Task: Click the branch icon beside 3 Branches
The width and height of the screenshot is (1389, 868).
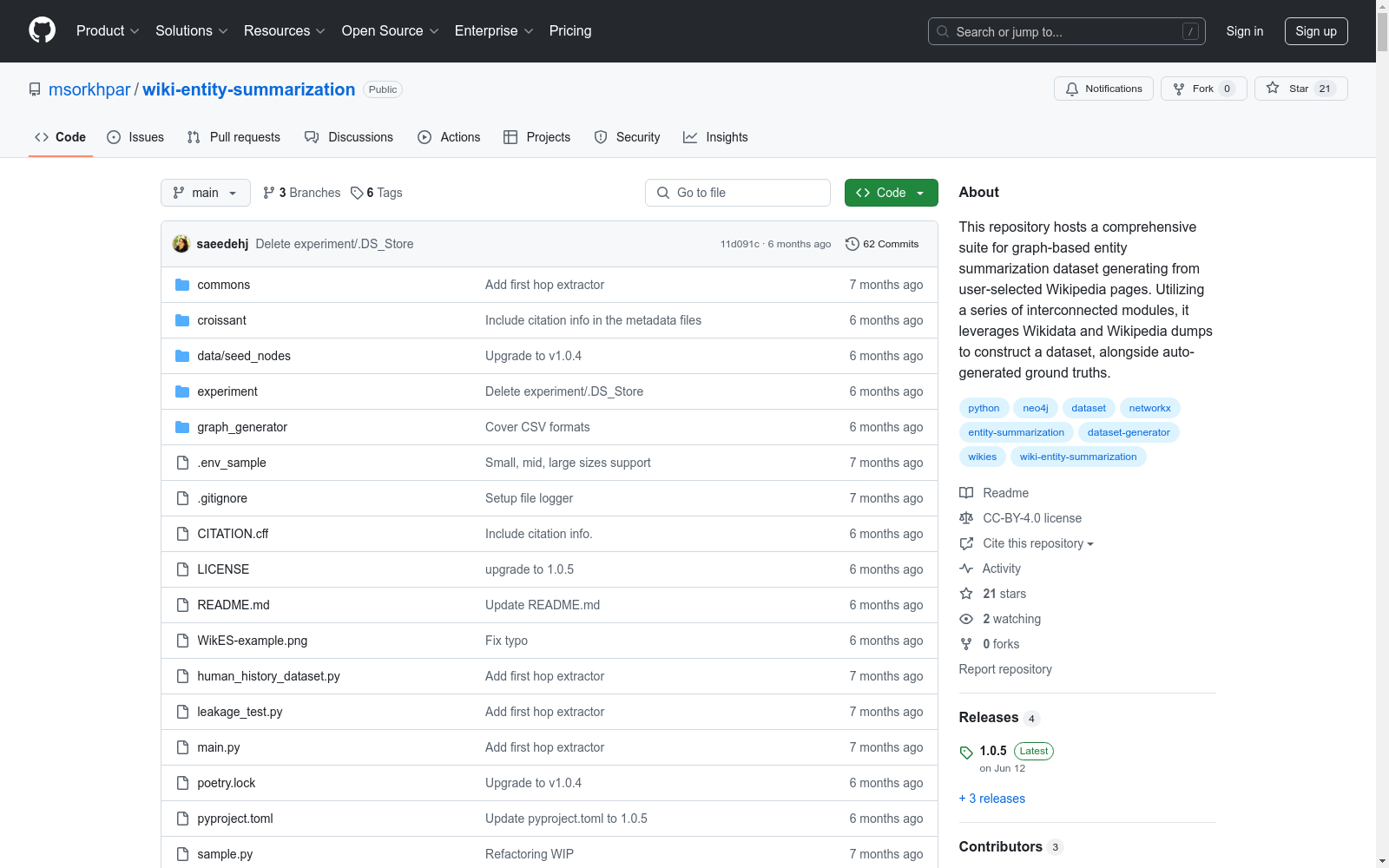Action: (x=269, y=193)
